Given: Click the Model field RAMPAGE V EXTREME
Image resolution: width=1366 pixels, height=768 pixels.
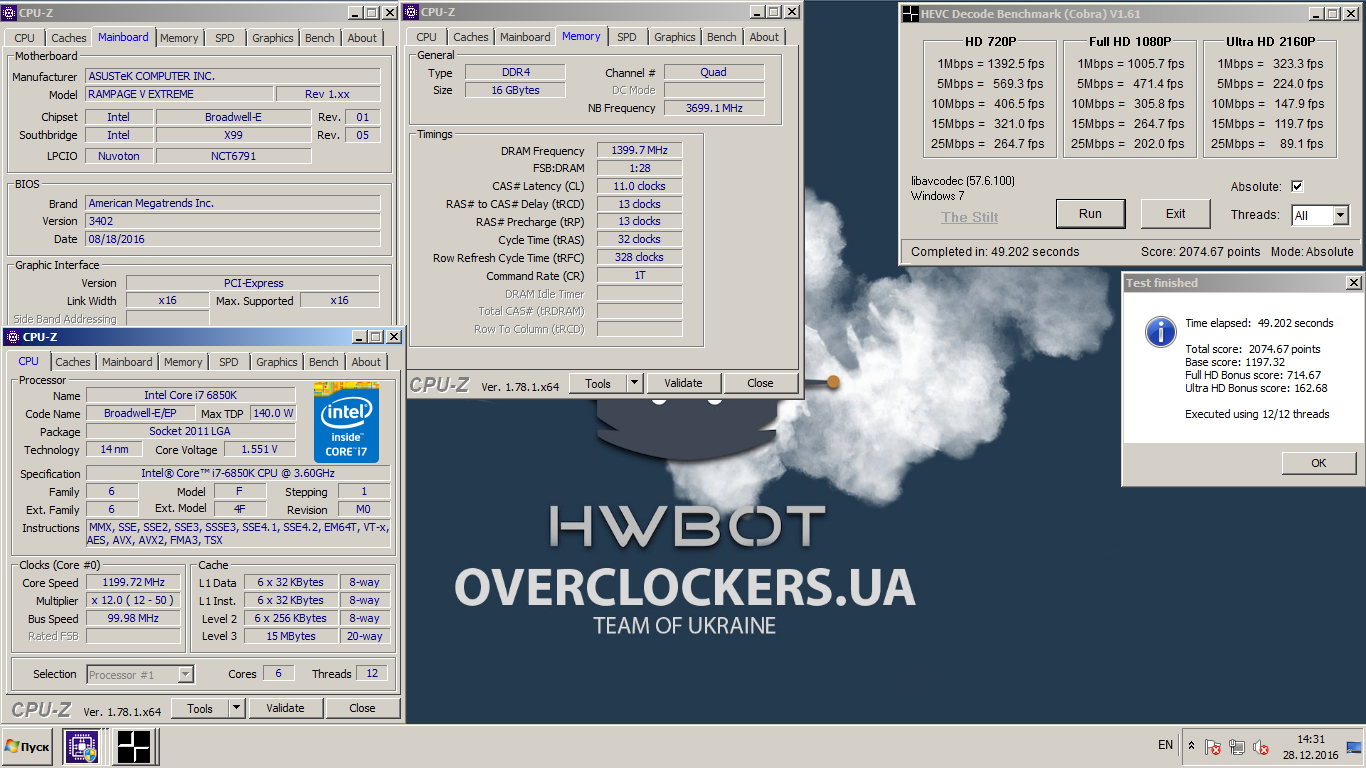Looking at the screenshot, I should [x=179, y=94].
